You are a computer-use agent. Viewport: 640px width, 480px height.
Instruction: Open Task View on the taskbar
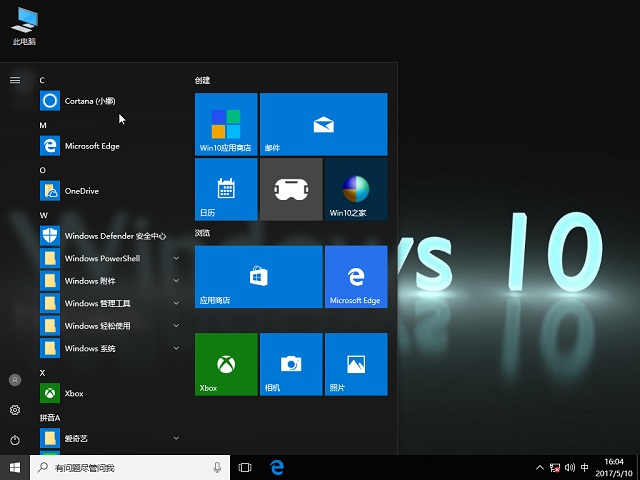245,467
